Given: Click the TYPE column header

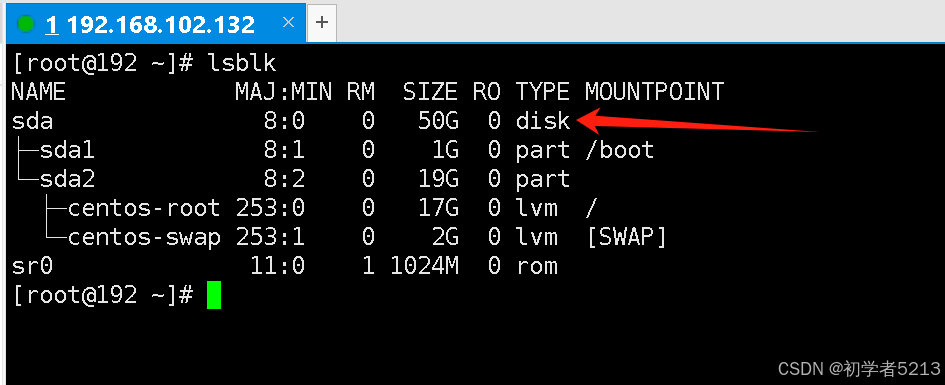Looking at the screenshot, I should coord(542,92).
